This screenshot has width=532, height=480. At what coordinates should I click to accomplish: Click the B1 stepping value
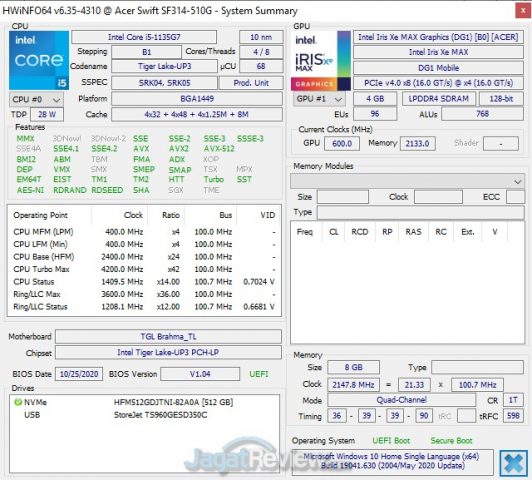click(x=146, y=52)
